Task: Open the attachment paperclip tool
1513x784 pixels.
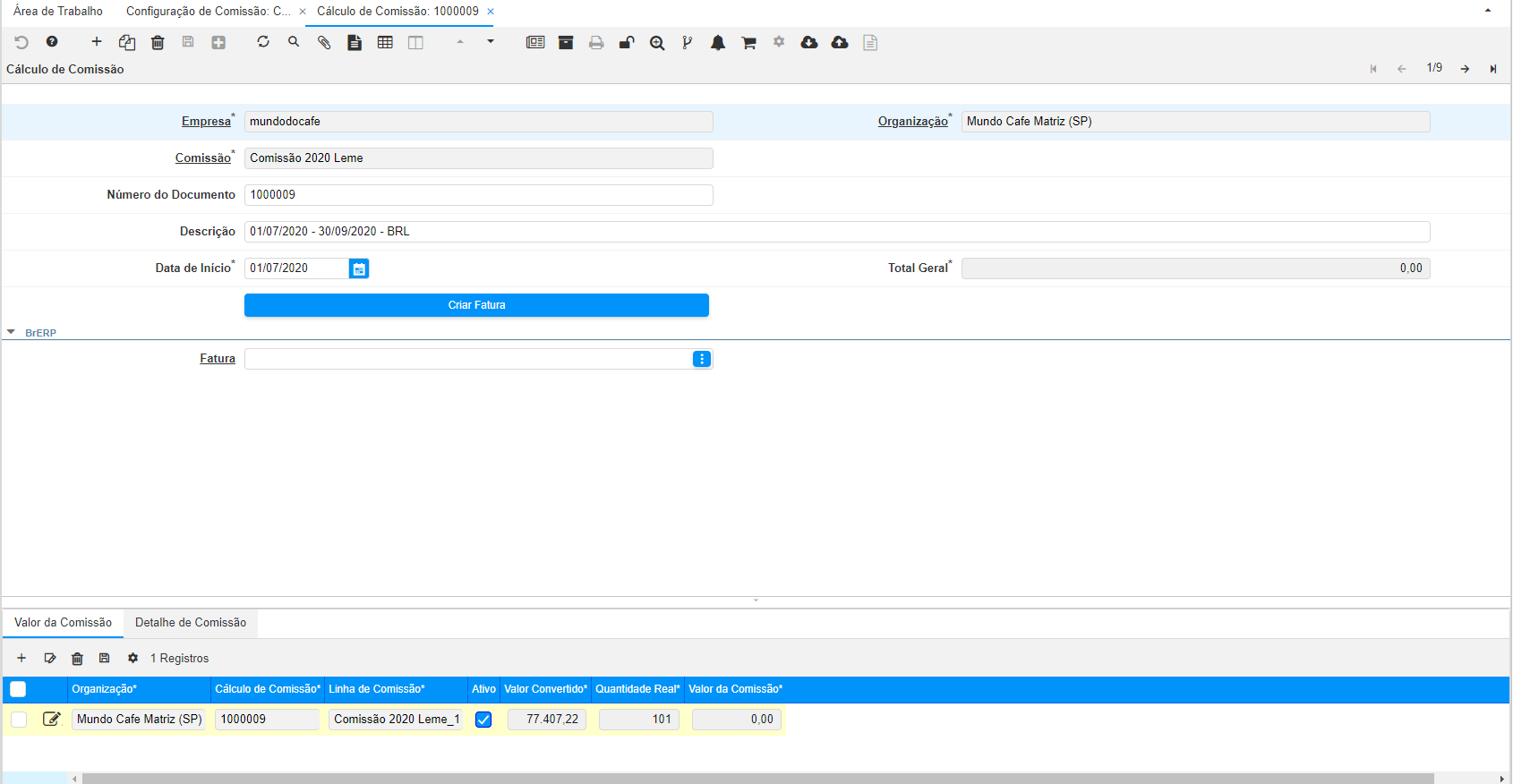Action: pos(324,42)
